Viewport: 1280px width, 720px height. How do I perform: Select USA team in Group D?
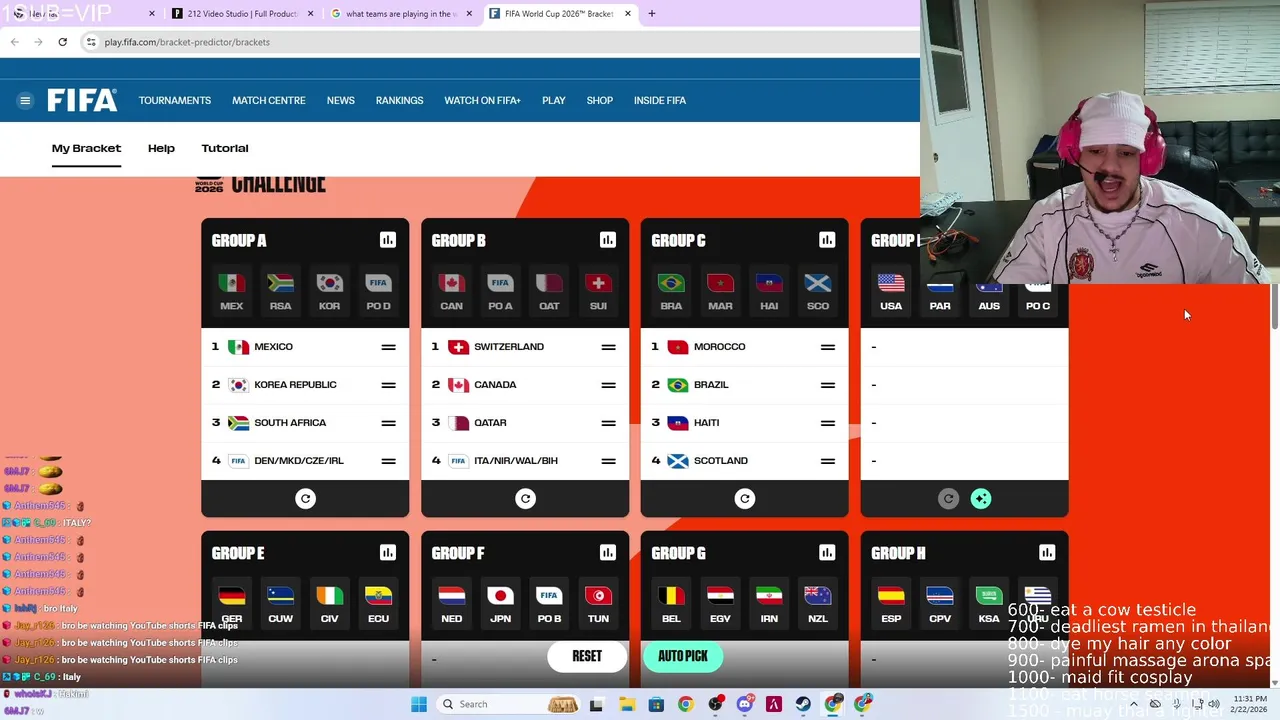coord(891,292)
